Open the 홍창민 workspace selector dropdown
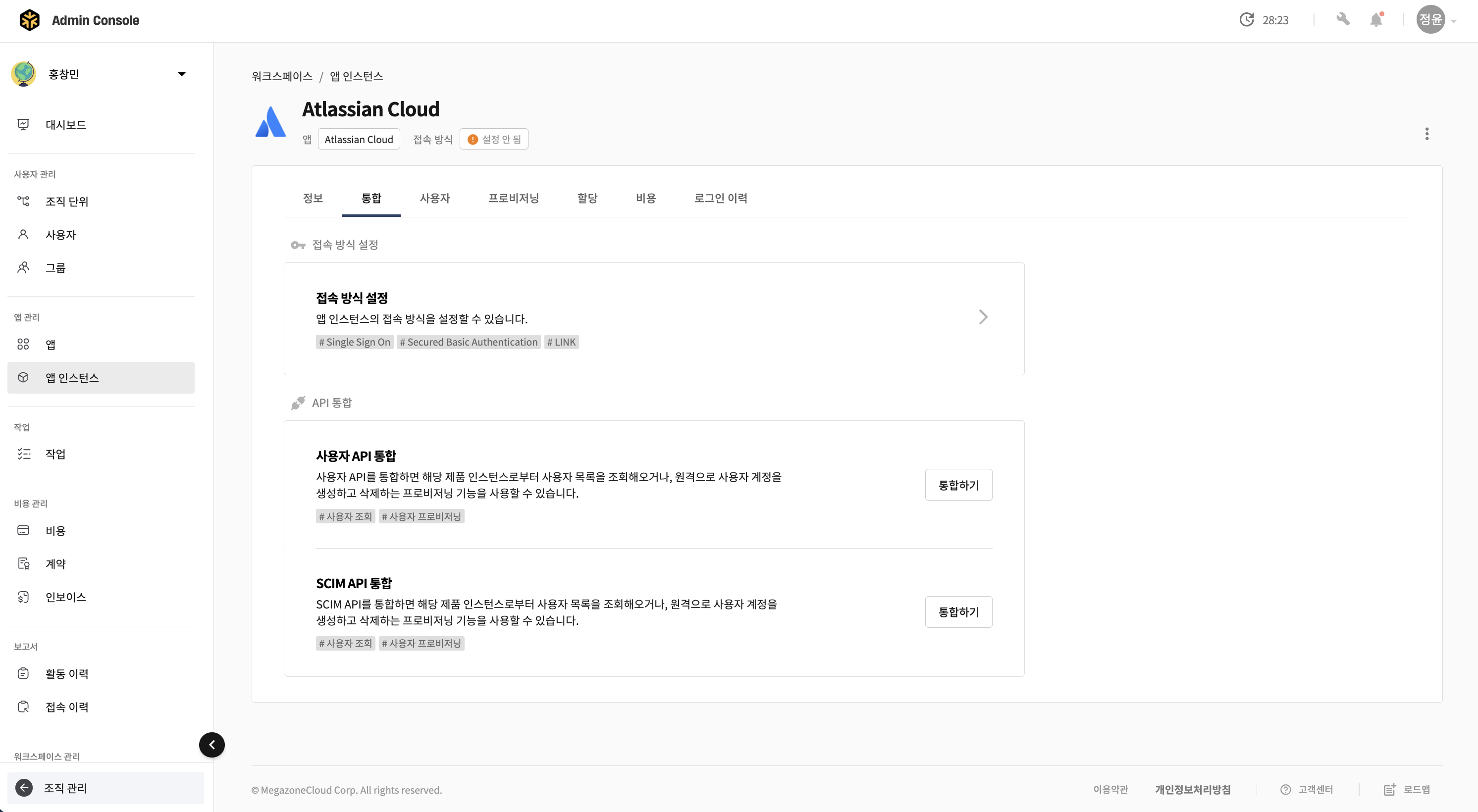The width and height of the screenshot is (1478, 812). pyautogui.click(x=181, y=74)
